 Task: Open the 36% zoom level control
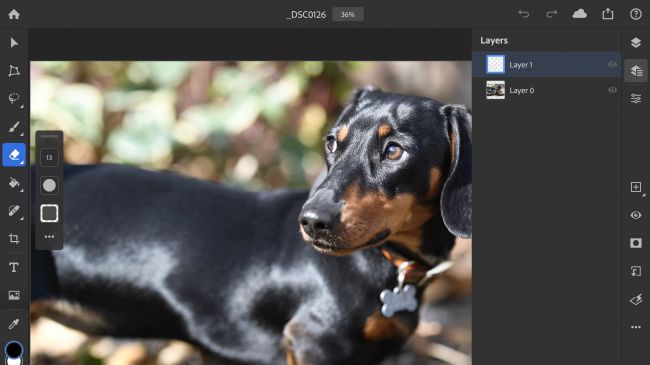pos(348,15)
